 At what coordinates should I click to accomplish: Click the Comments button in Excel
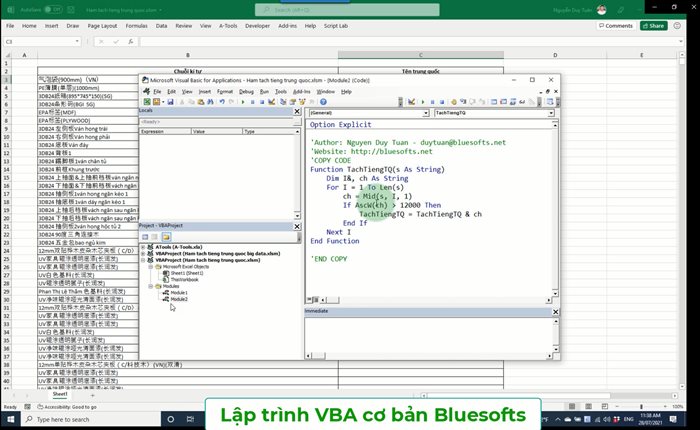(x=615, y=25)
